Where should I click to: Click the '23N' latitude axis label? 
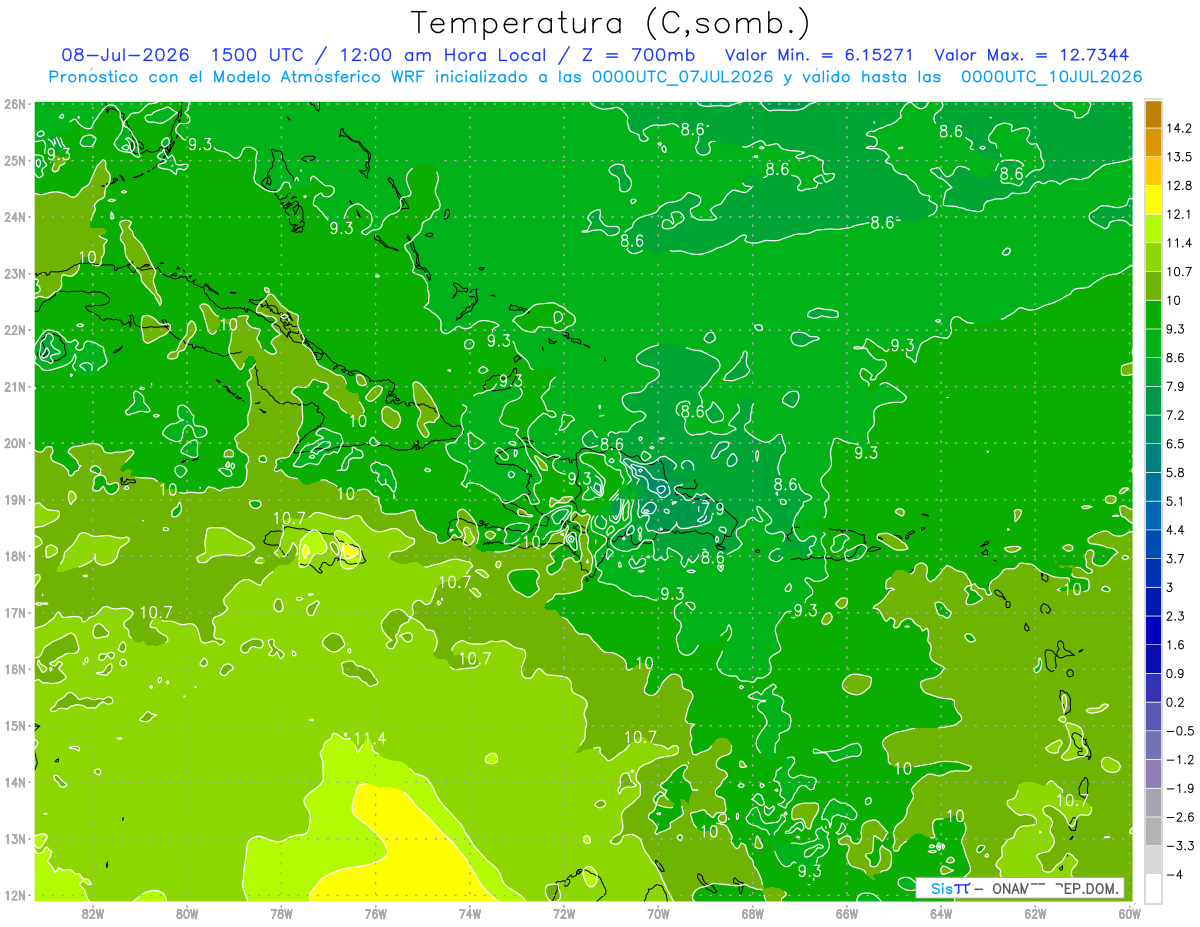[15, 273]
